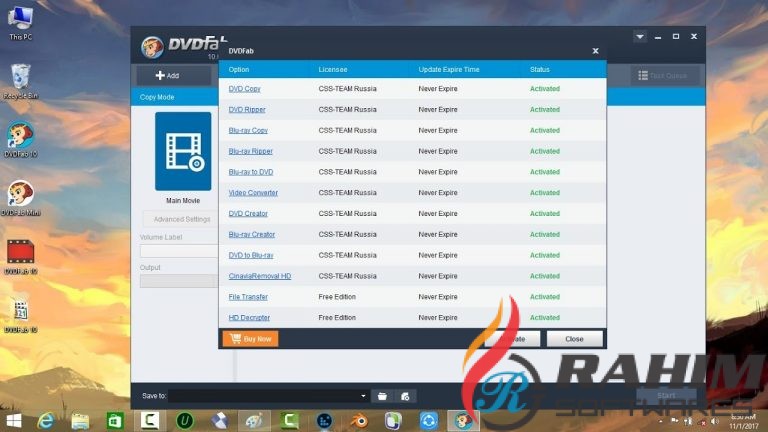The height and width of the screenshot is (432, 768).
Task: Open the DVD Creator option link
Action: (x=248, y=214)
